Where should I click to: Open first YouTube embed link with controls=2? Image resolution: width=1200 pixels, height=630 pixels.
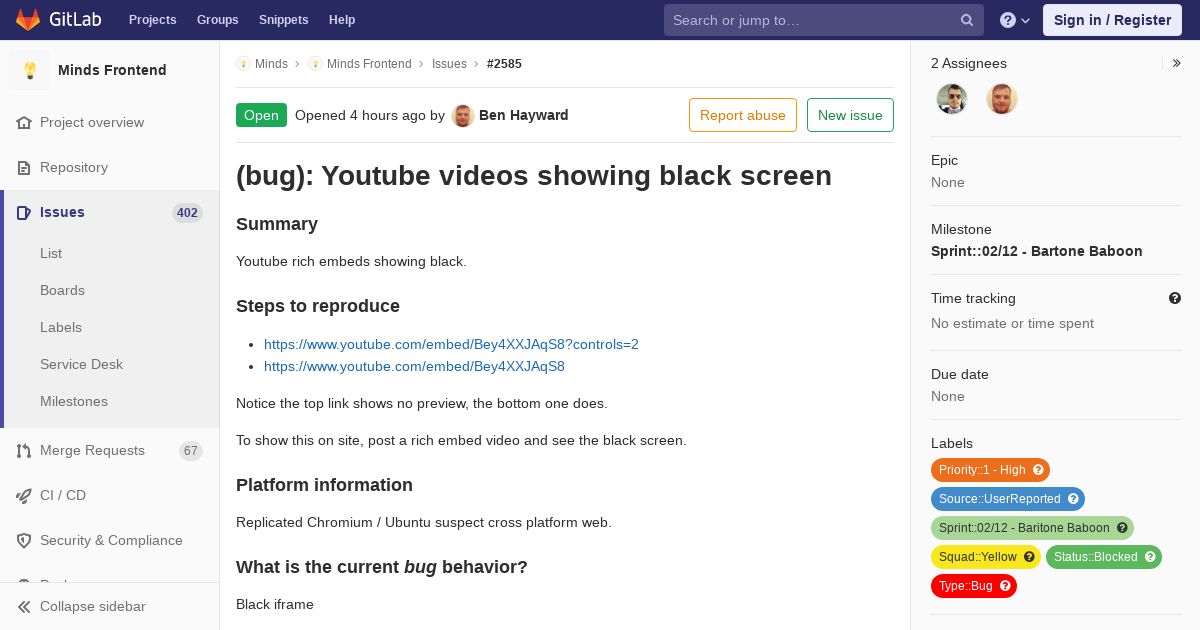click(451, 344)
